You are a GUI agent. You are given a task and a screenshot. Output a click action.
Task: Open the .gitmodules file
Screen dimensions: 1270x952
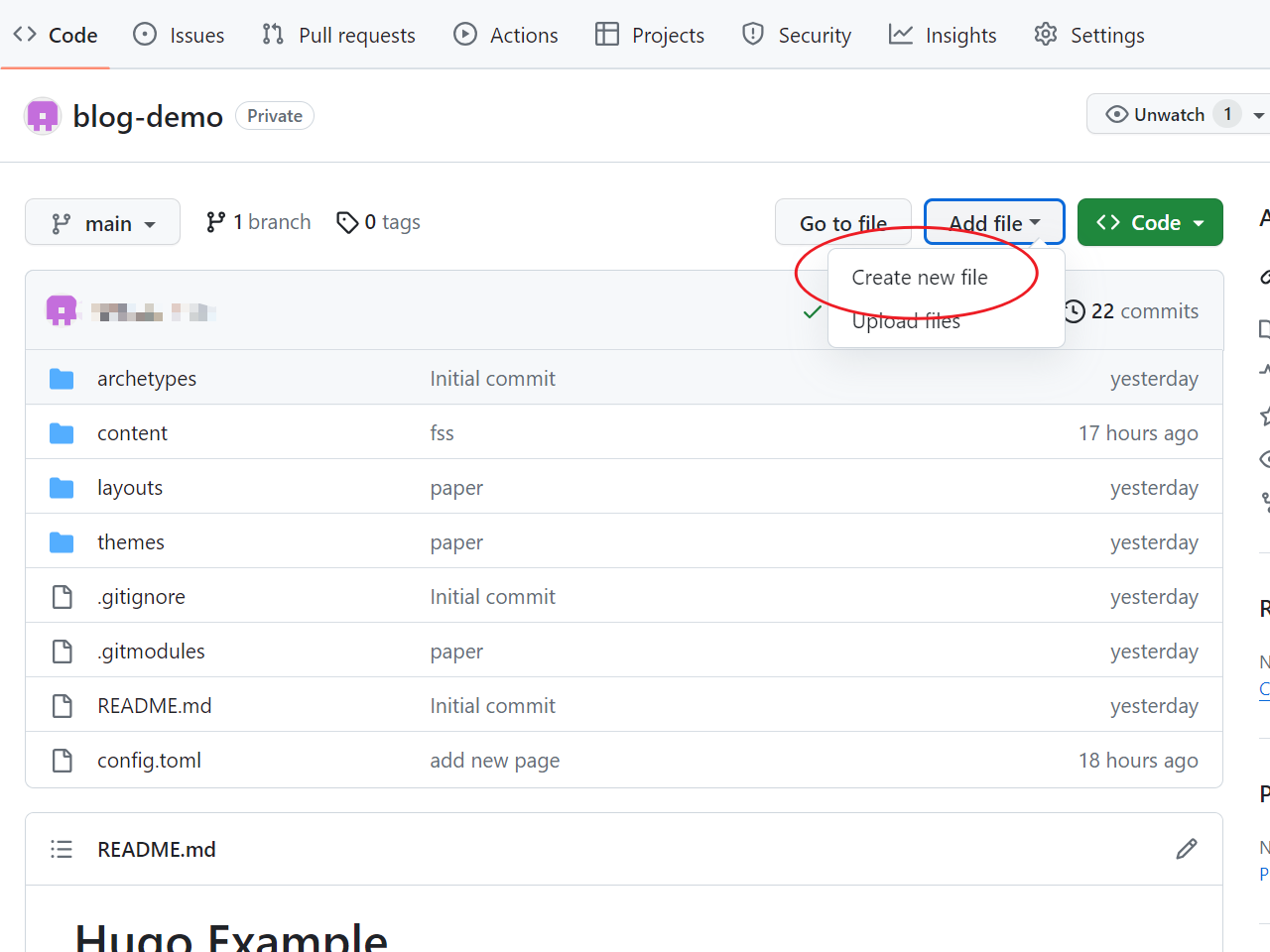pos(151,652)
